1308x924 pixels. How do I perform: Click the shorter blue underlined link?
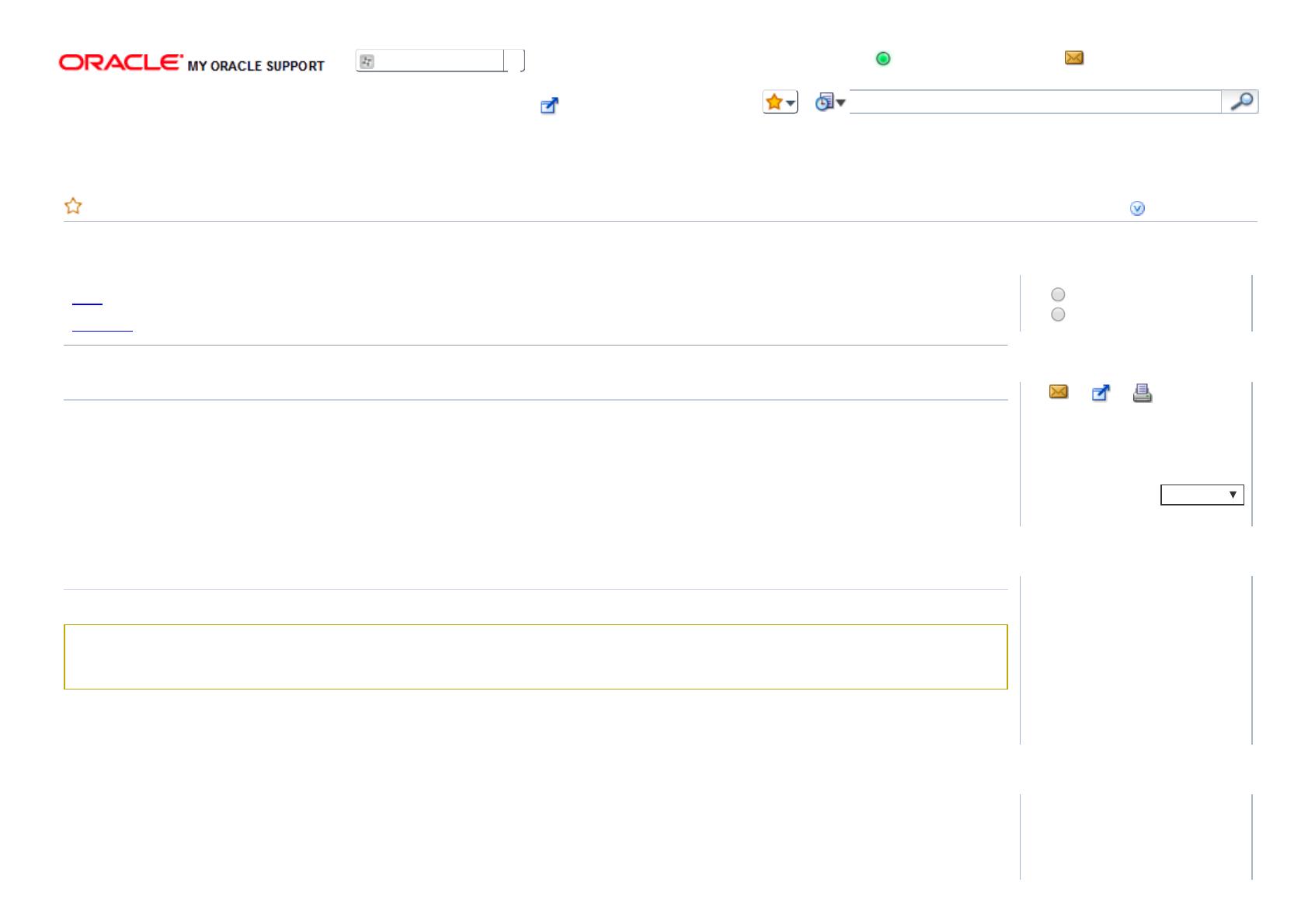87,303
